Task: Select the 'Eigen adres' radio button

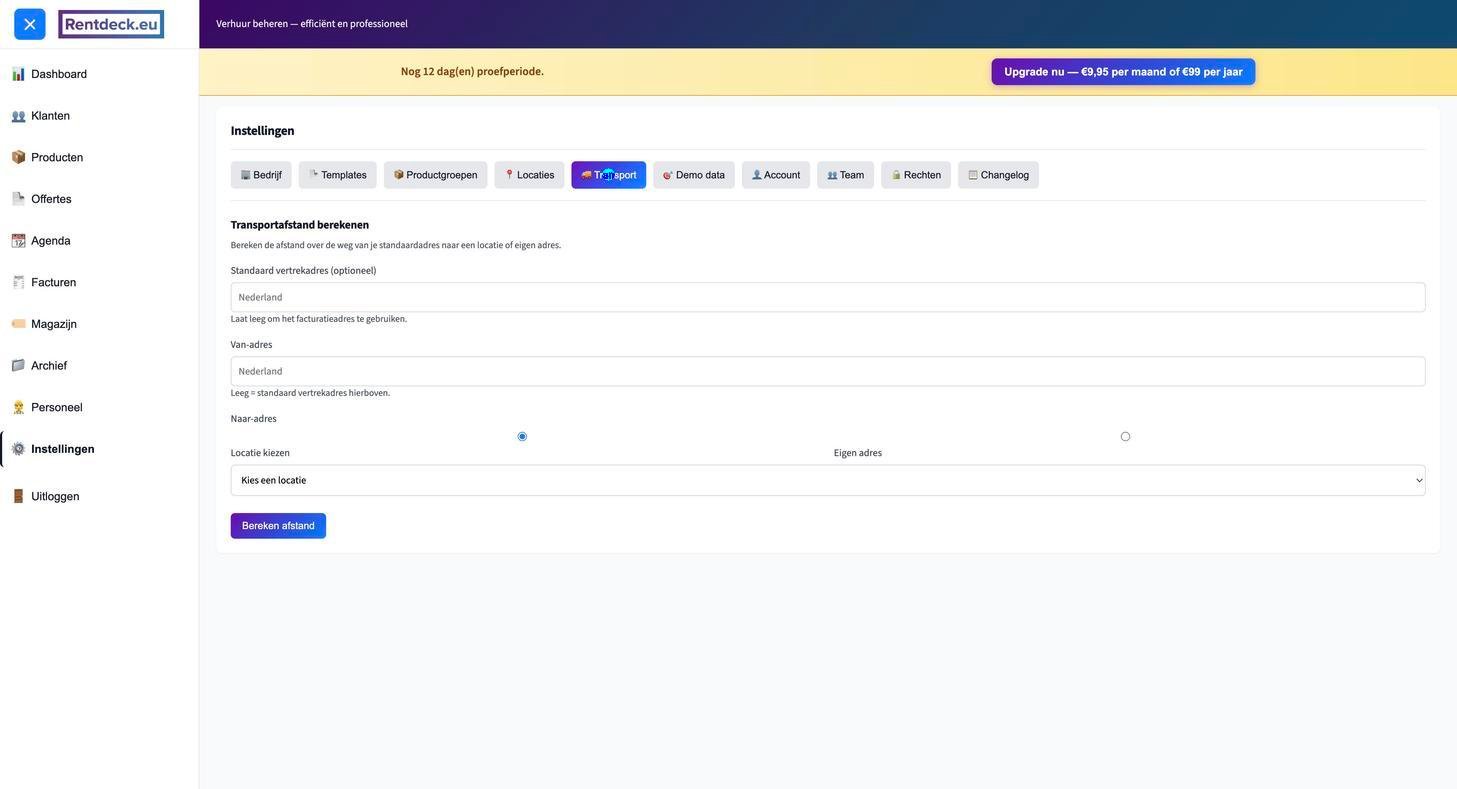Action: pos(1125,437)
